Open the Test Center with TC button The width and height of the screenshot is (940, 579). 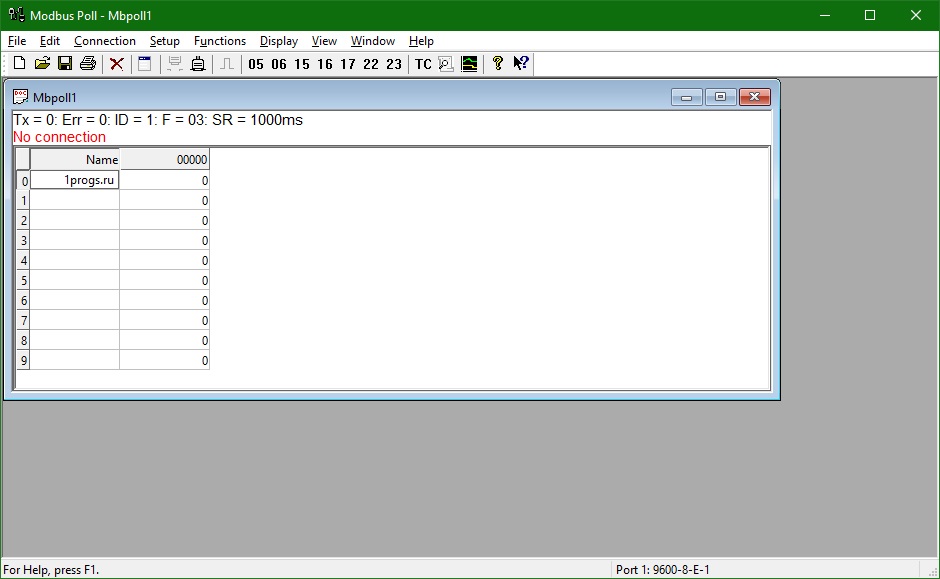[x=421, y=63]
